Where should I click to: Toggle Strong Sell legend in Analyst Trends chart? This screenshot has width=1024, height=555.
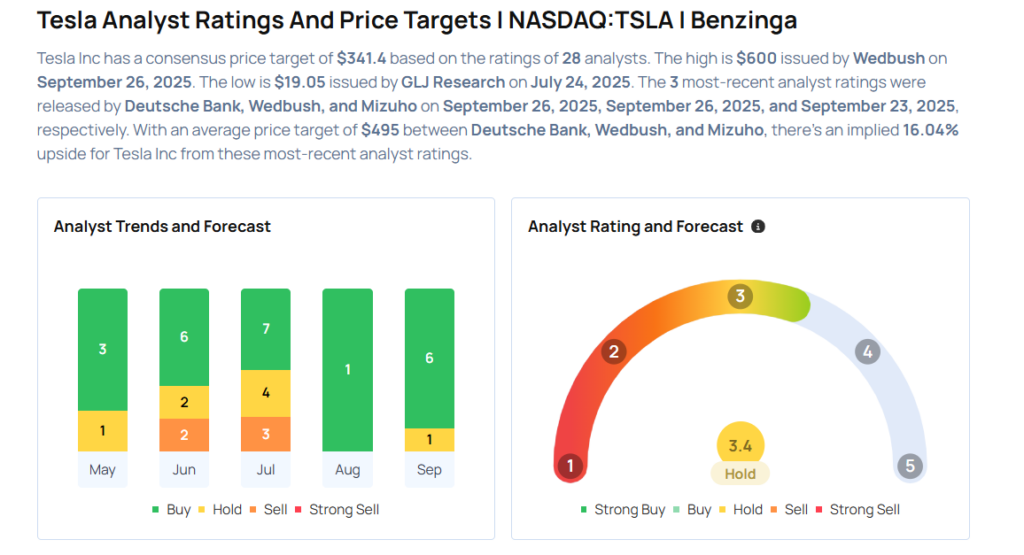[337, 510]
